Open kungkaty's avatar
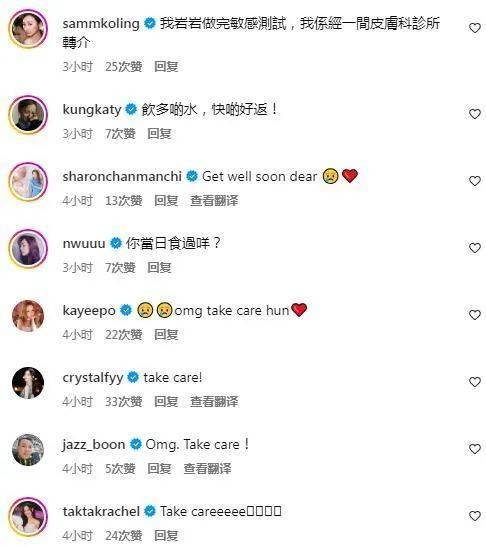The width and height of the screenshot is (486, 547). click(x=28, y=114)
